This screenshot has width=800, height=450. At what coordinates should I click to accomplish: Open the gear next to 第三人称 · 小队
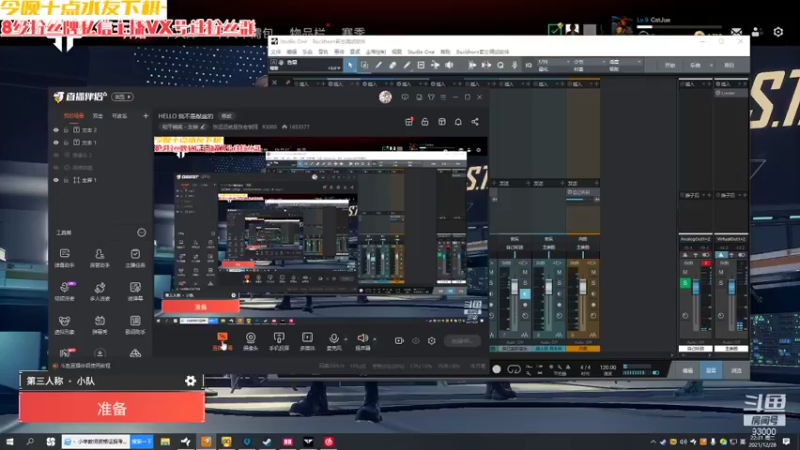coord(190,381)
